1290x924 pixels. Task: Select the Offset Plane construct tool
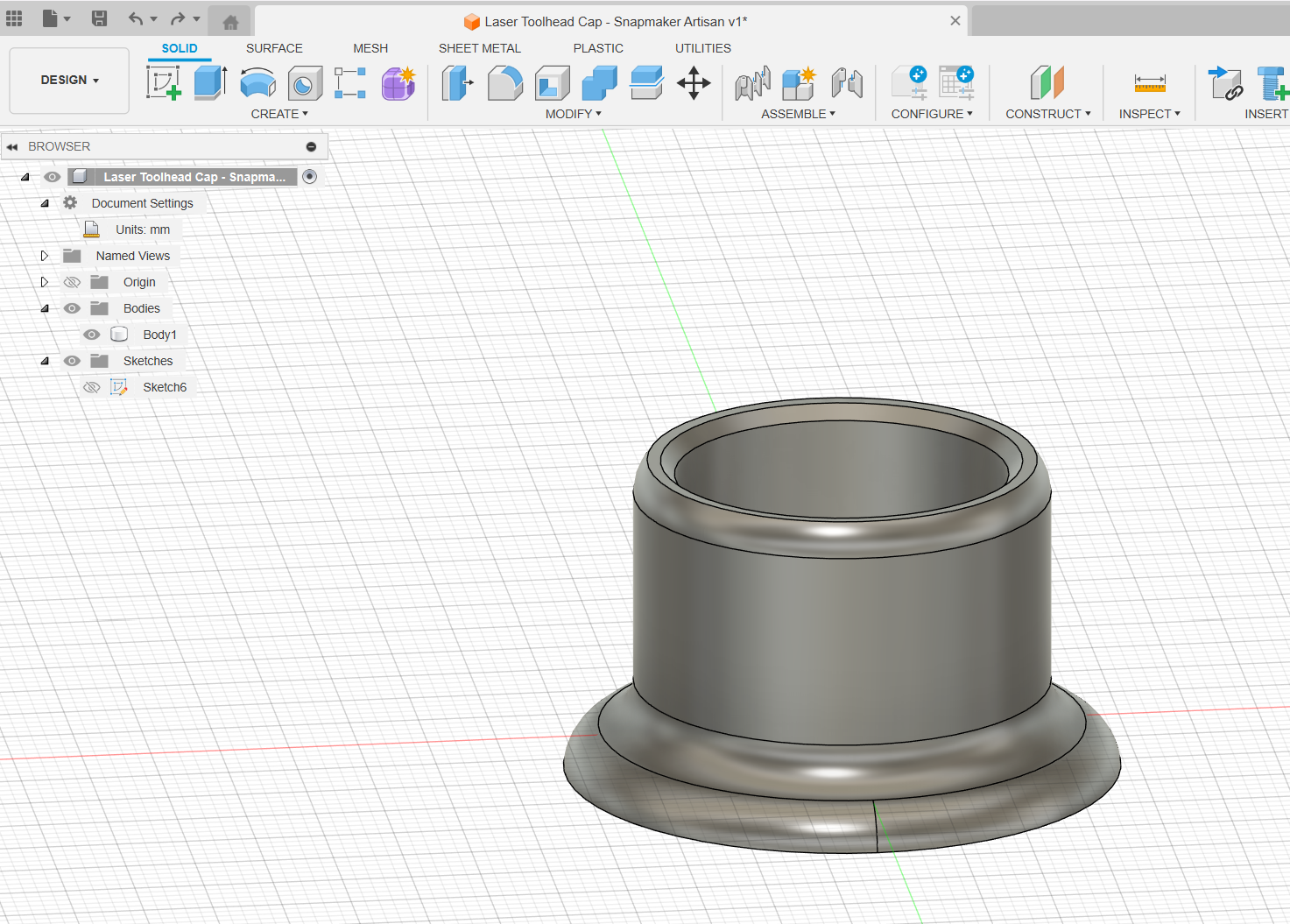pos(1047,83)
